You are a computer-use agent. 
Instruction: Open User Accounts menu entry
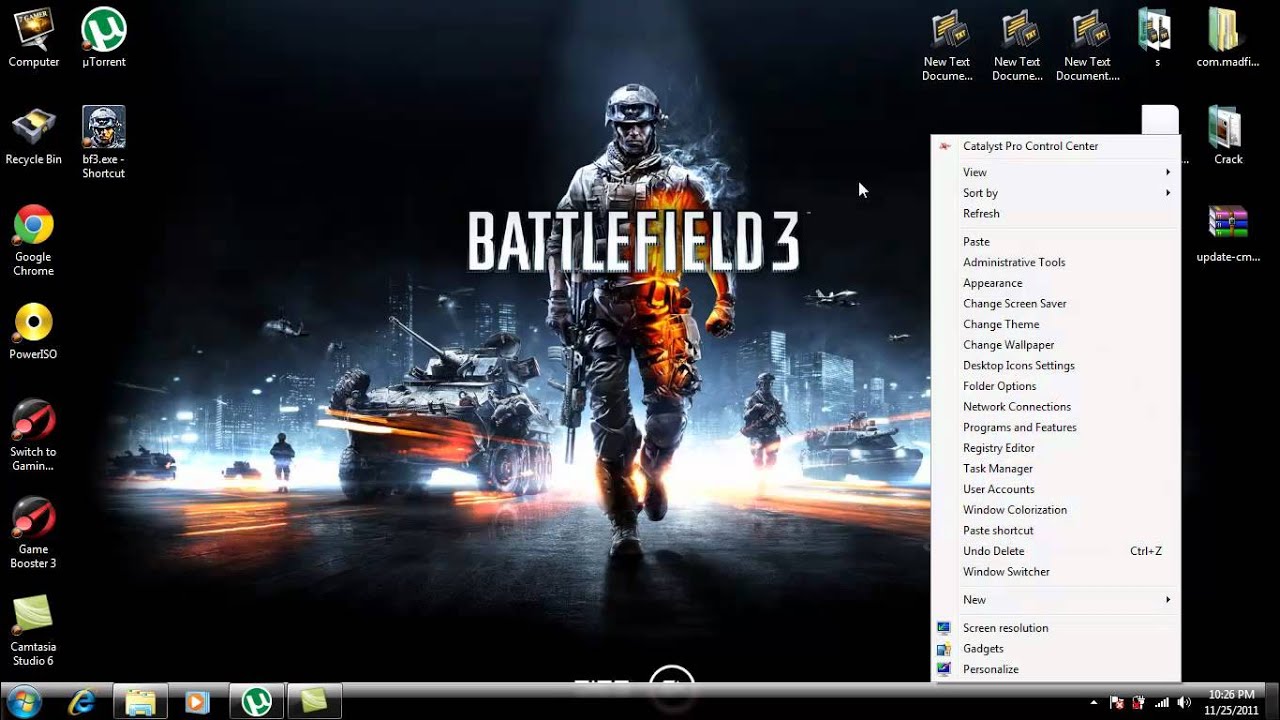[x=1055, y=489]
